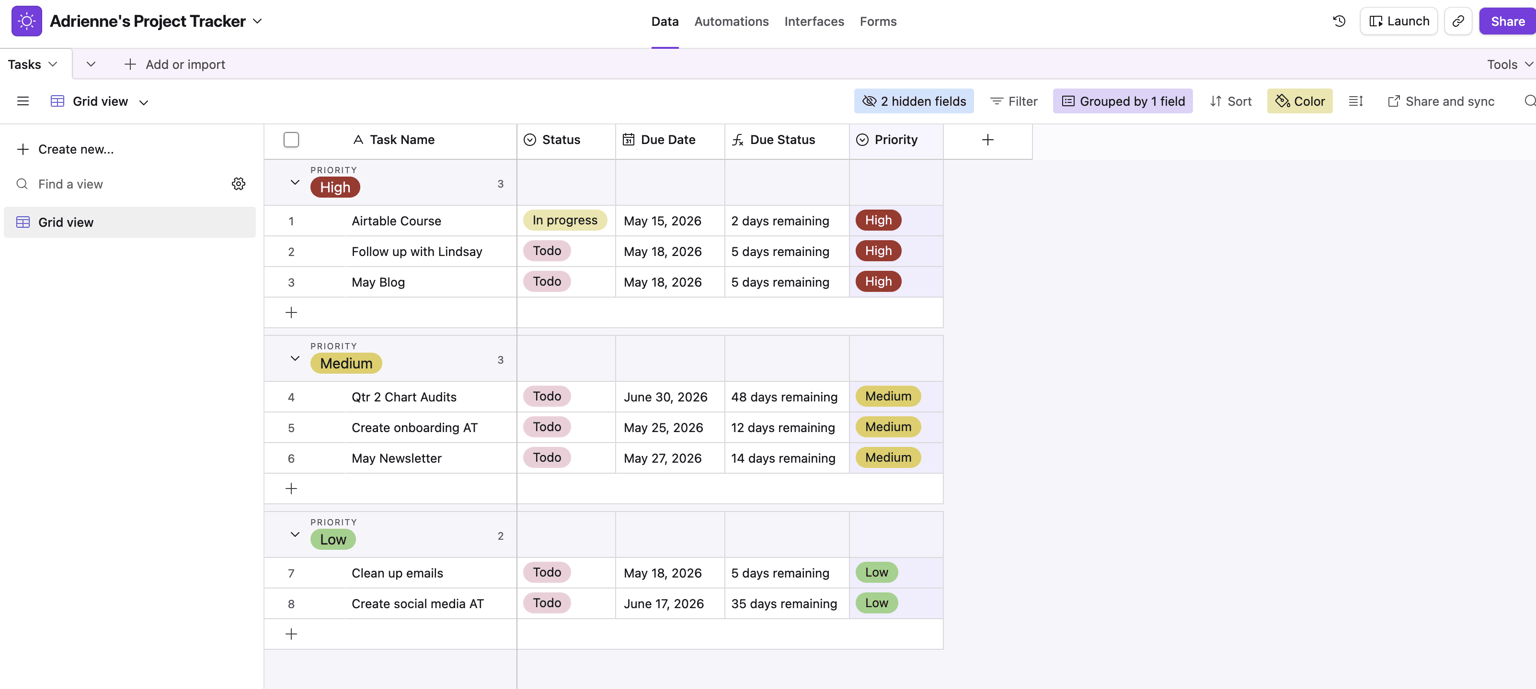This screenshot has width=1536, height=689.
Task: Add a row to High group
Action: click(291, 313)
